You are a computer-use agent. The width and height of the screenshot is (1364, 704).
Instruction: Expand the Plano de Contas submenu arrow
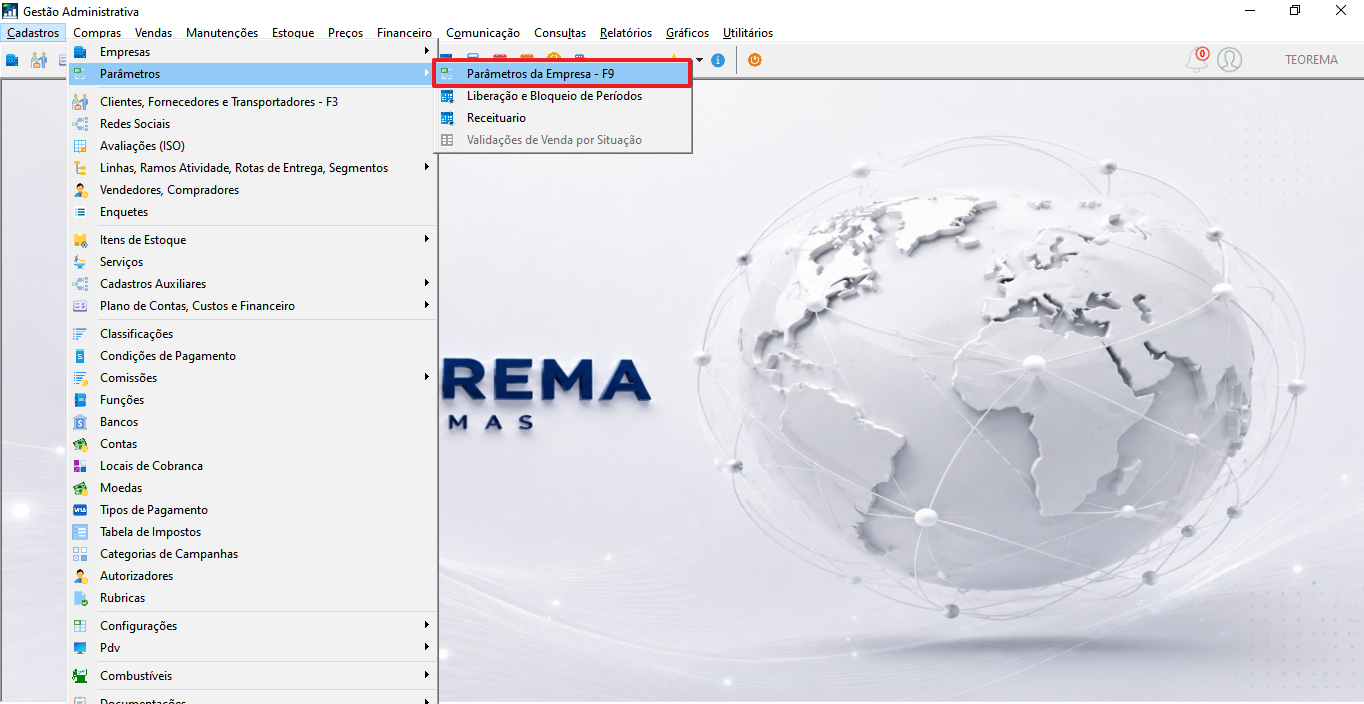pyautogui.click(x=427, y=305)
